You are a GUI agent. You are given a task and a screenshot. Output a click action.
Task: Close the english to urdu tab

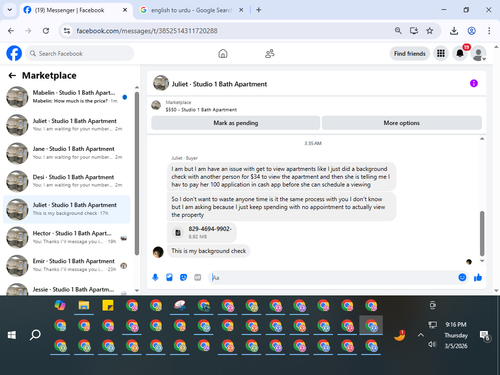[241, 10]
